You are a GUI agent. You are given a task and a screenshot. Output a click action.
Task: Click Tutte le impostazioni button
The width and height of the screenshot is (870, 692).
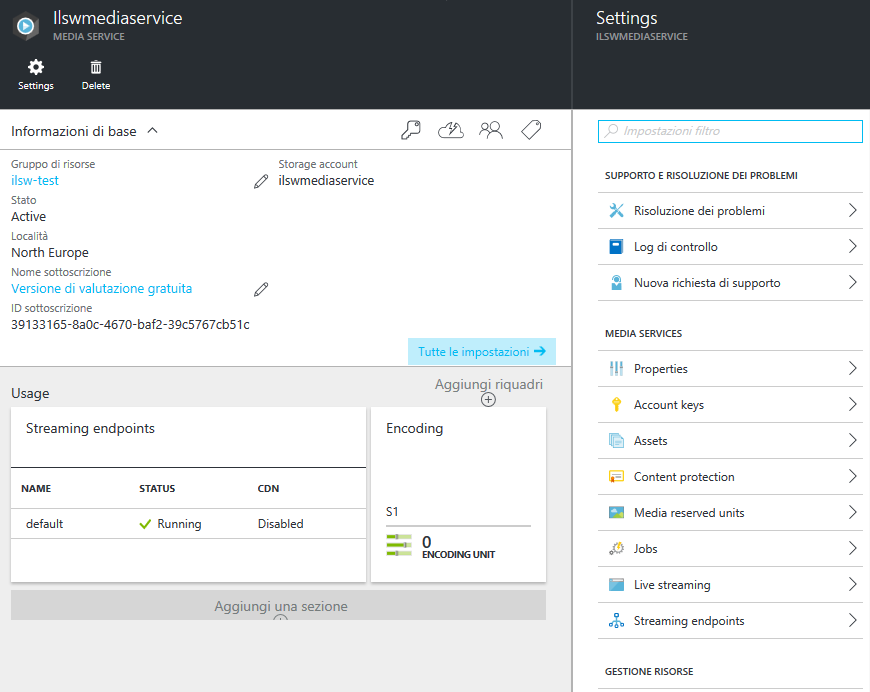482,351
